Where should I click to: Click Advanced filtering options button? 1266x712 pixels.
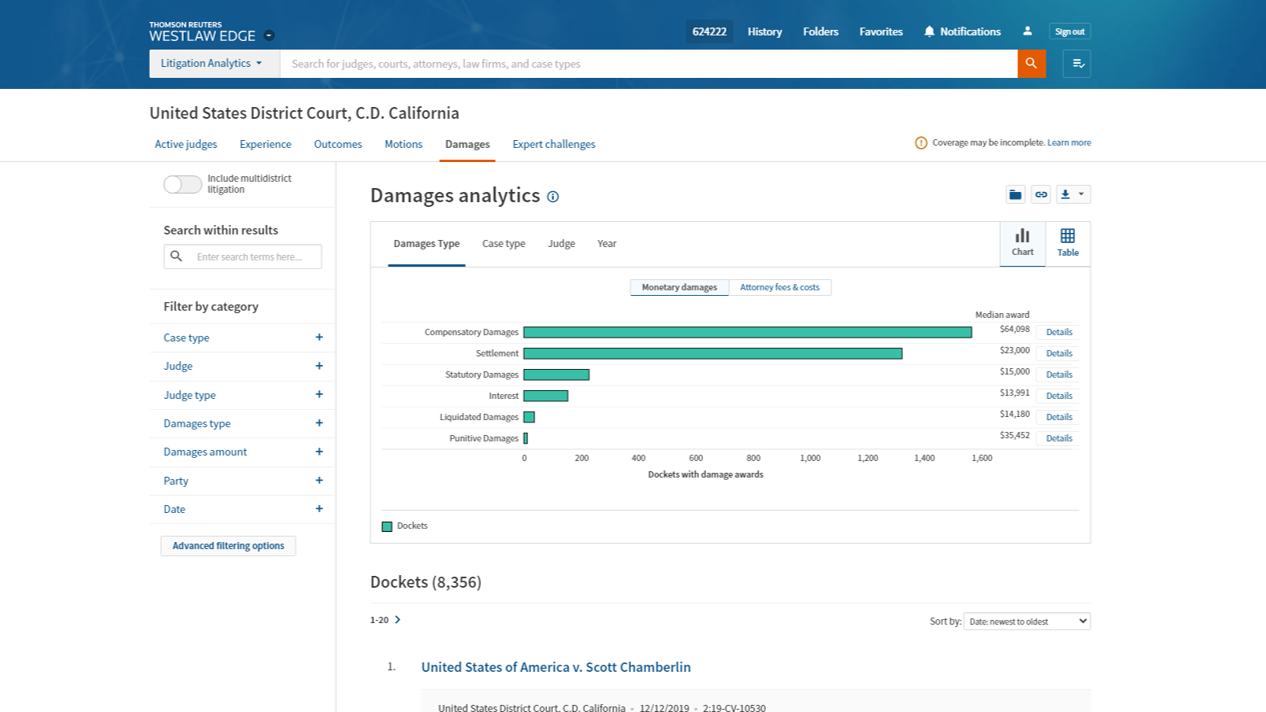(228, 546)
